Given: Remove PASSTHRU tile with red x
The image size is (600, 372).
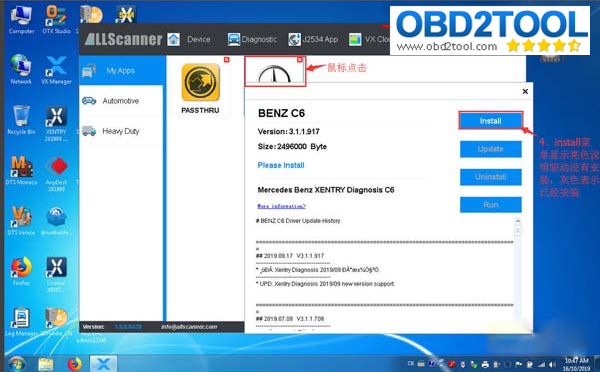Looking at the screenshot, I should click(227, 60).
